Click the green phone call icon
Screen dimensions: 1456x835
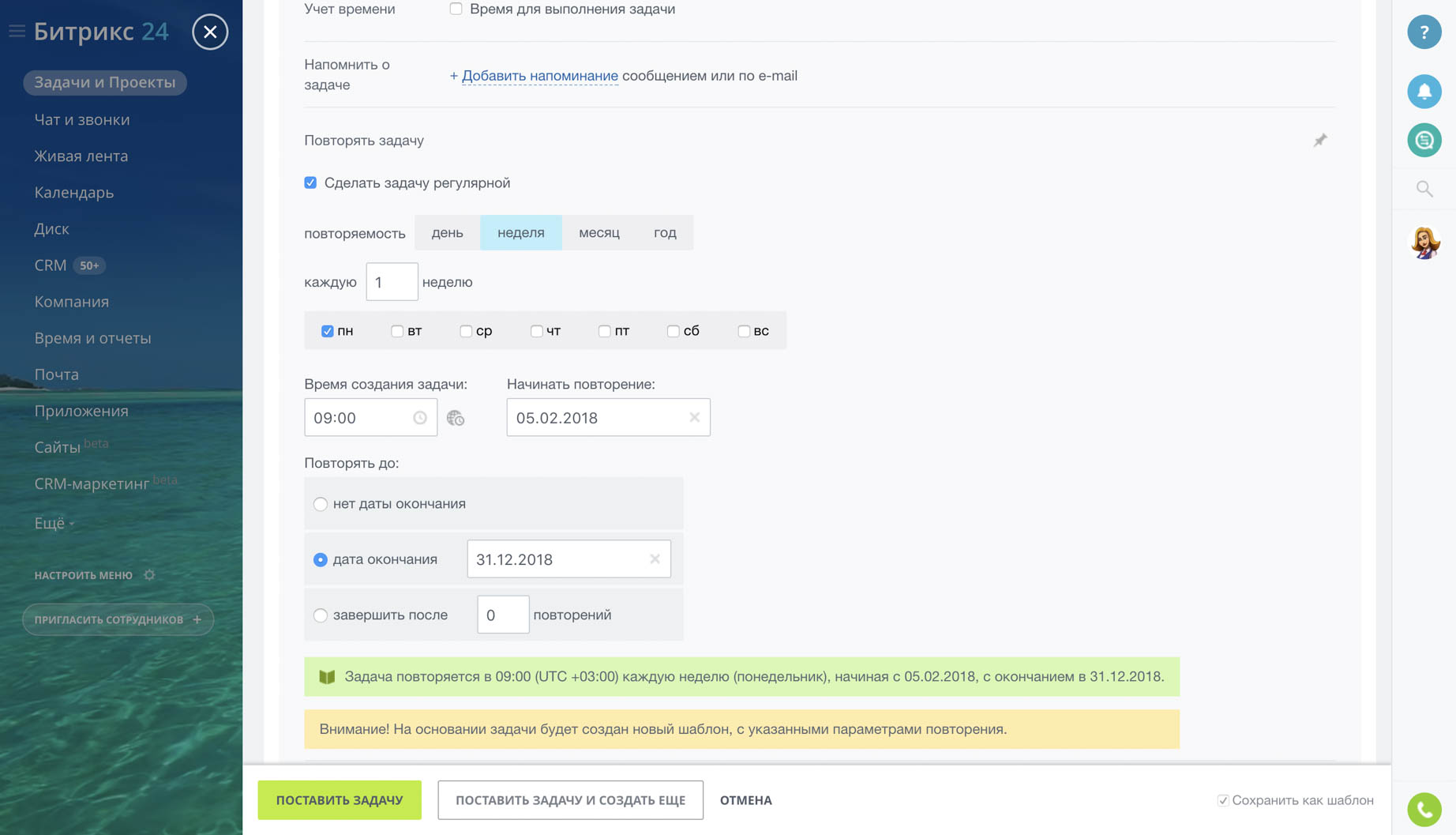[1424, 809]
